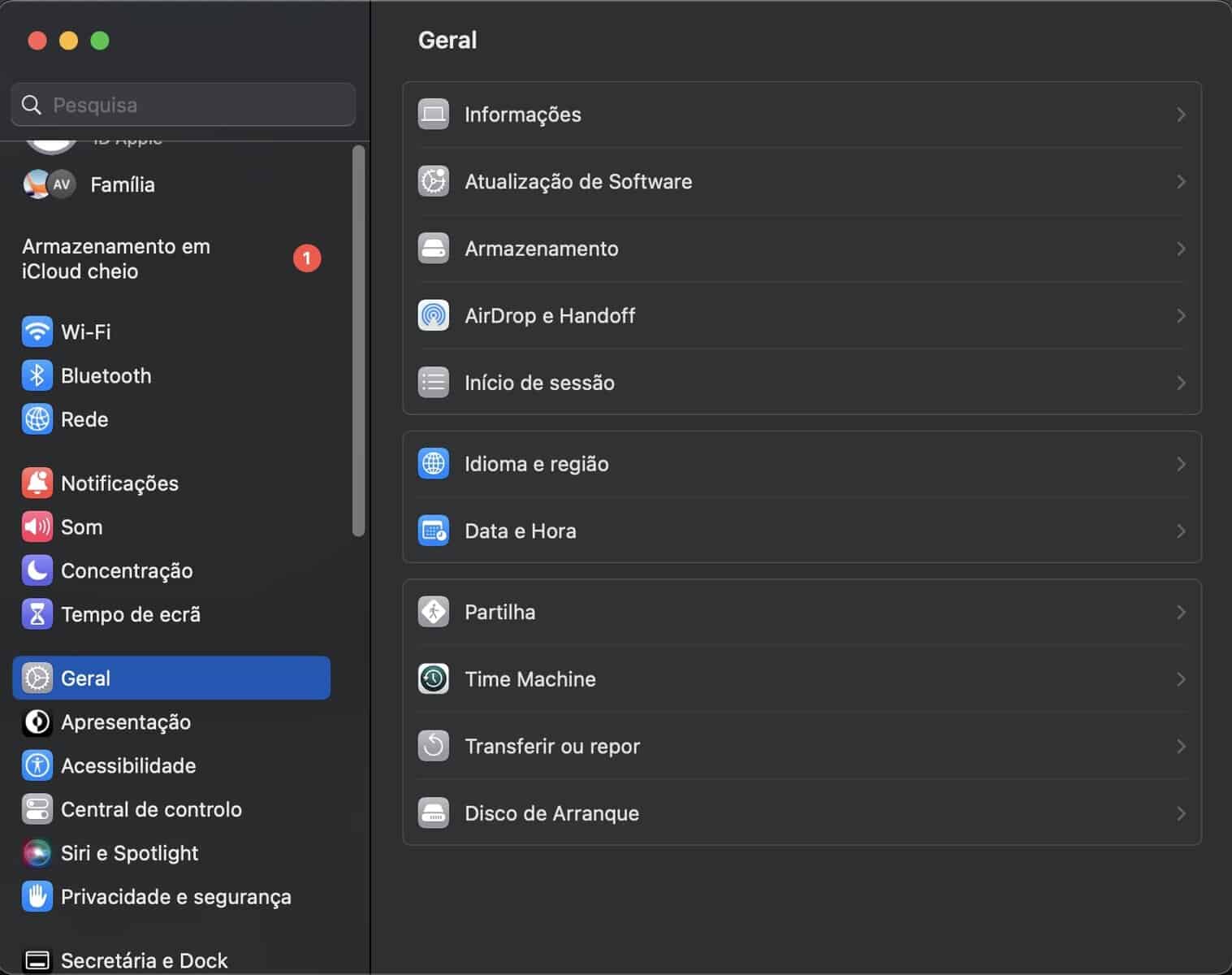1232x975 pixels.
Task: Click the Idioma e região globe icon
Action: (x=434, y=464)
